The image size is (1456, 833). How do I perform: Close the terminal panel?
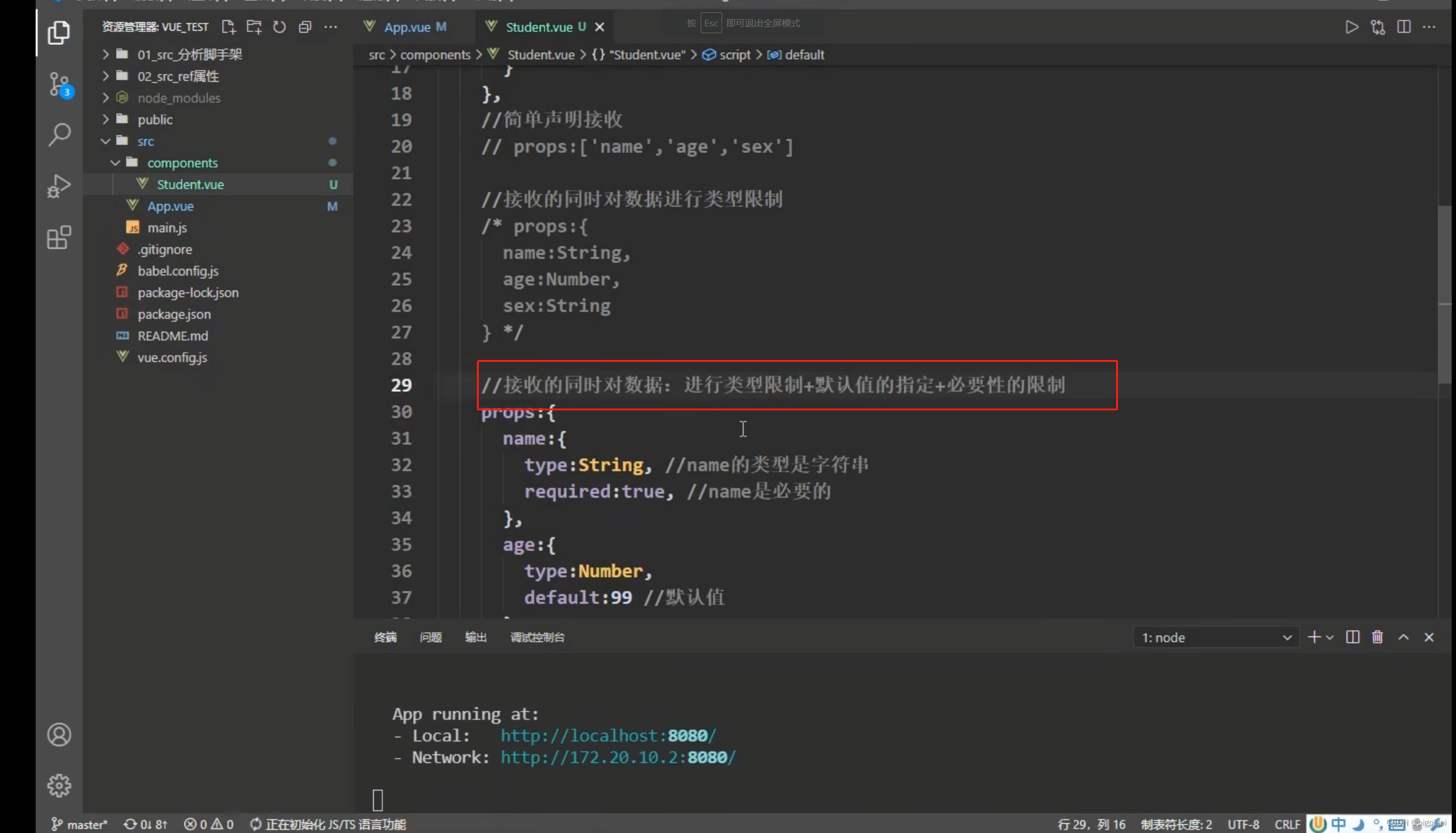[x=1429, y=637]
